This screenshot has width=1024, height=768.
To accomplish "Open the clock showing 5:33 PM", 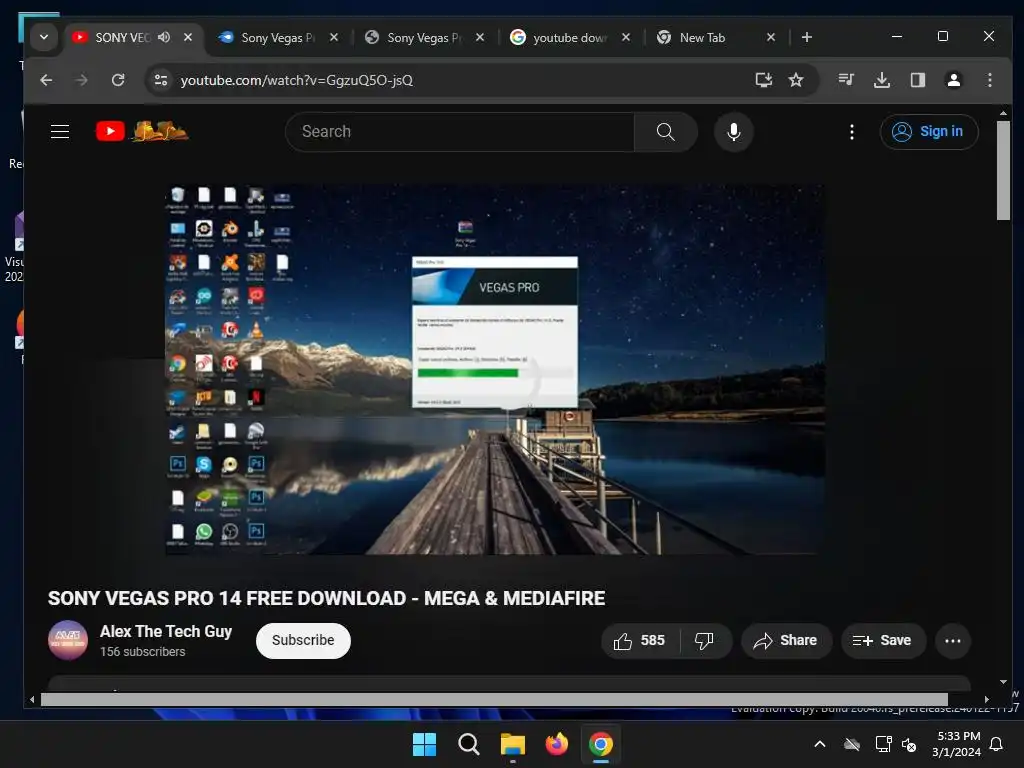I will 957,744.
